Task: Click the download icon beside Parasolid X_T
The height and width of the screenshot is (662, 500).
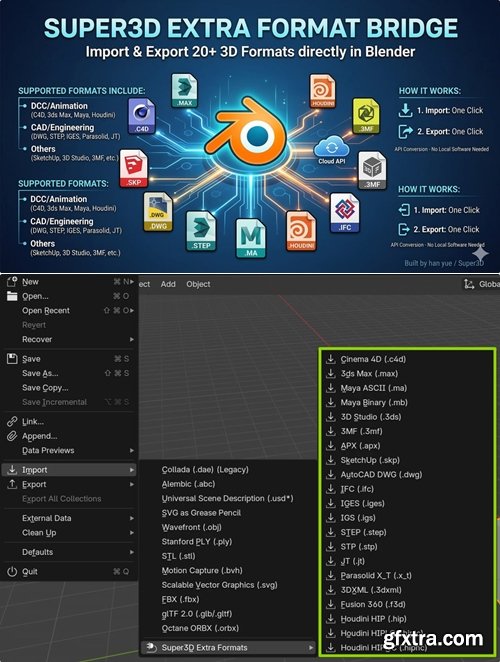Action: pos(330,575)
